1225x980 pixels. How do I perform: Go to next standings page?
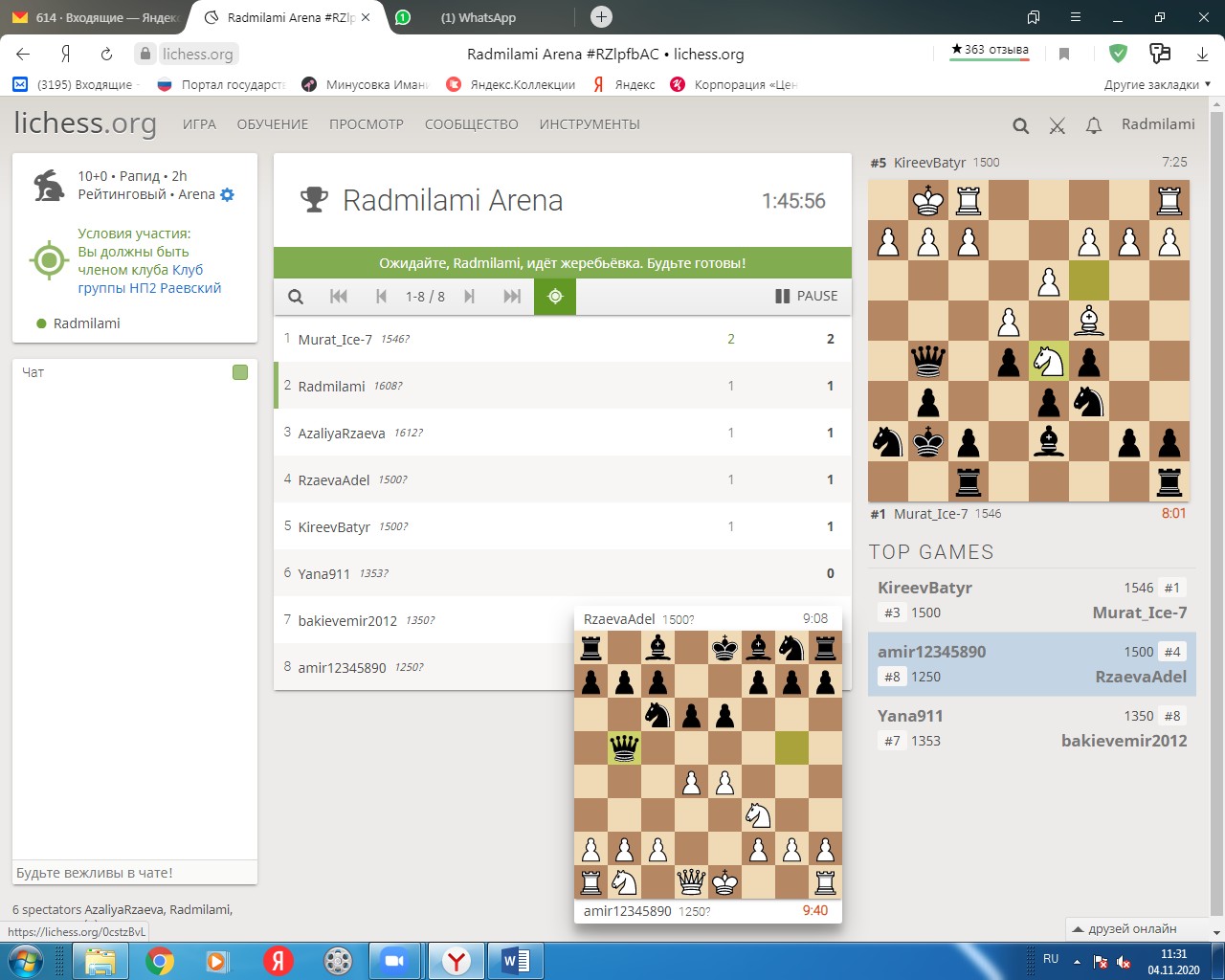[469, 297]
